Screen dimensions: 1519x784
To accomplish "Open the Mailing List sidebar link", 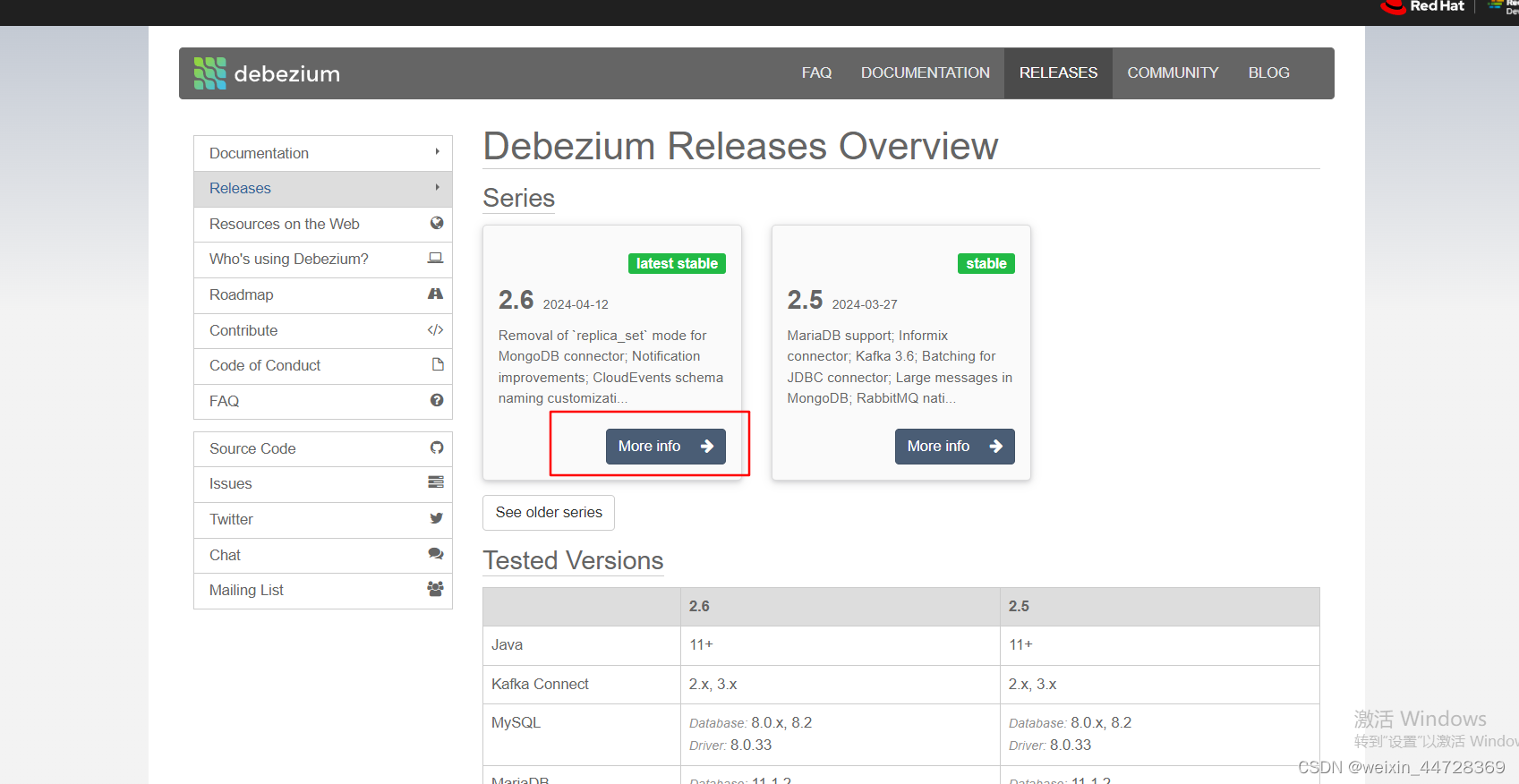I will [x=323, y=591].
